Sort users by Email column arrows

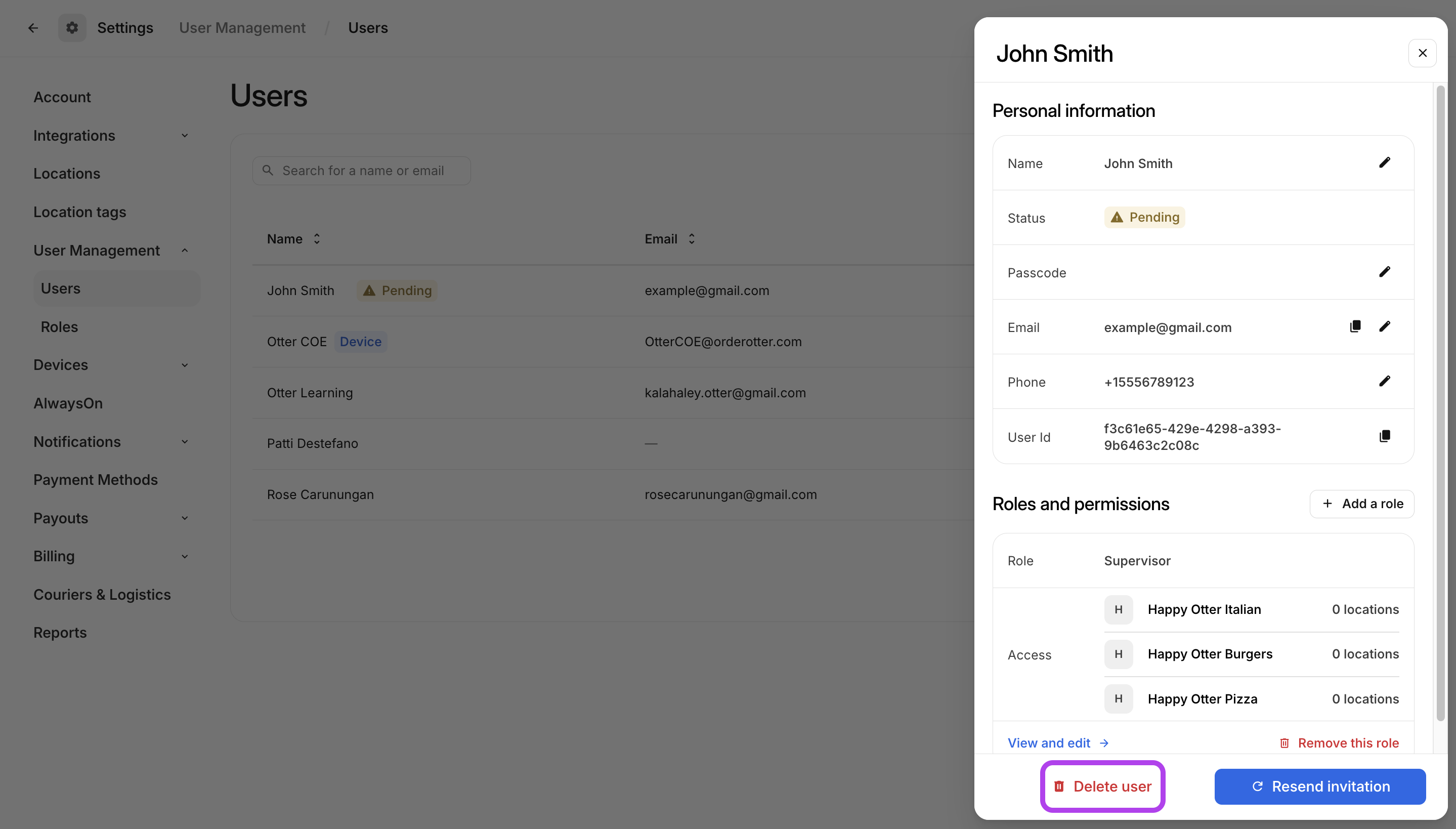[691, 239]
